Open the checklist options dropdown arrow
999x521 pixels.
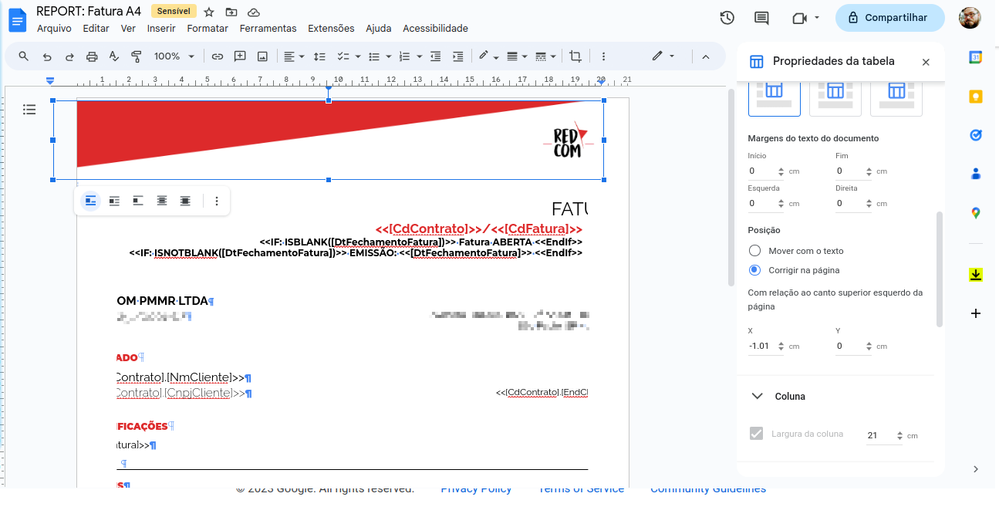pyautogui.click(x=358, y=57)
